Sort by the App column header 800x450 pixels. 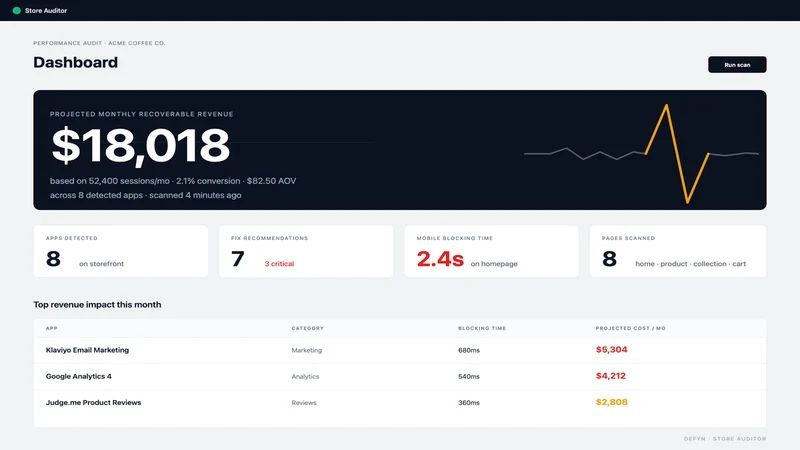click(52, 328)
